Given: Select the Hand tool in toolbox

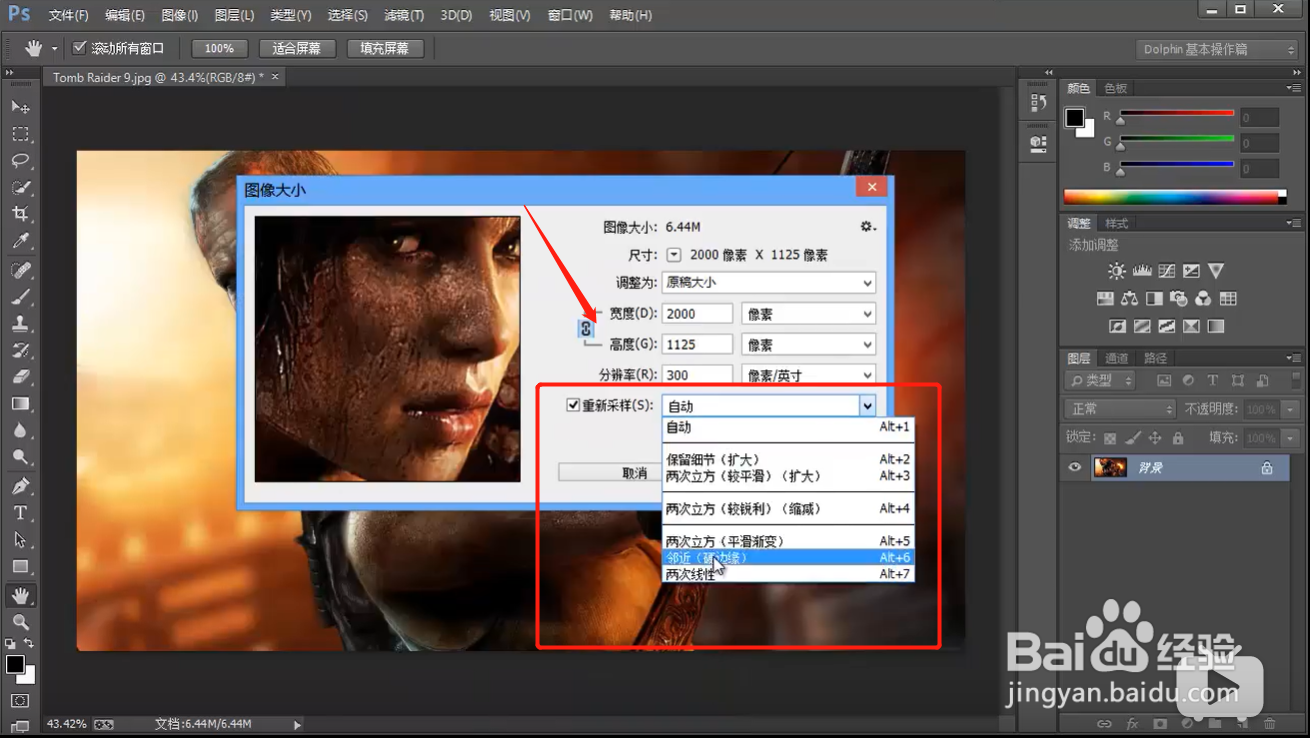Looking at the screenshot, I should coord(20,595).
